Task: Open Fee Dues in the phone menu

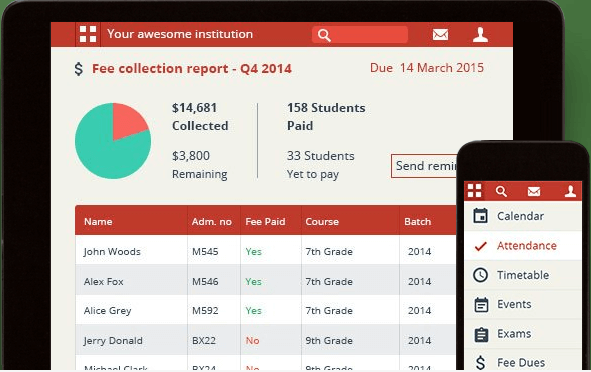Action: 523,361
